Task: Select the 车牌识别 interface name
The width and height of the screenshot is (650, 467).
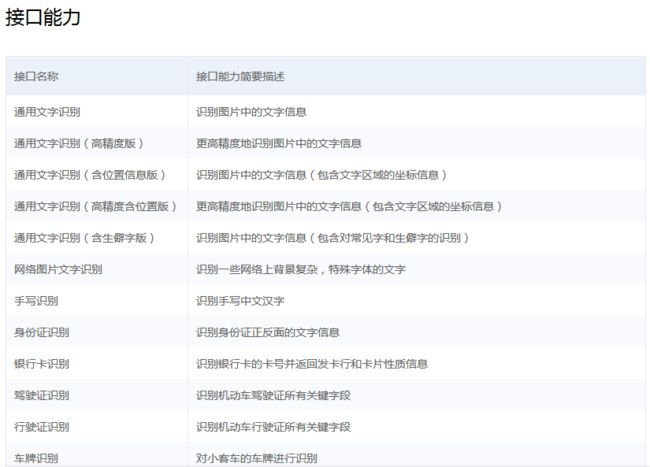Action: coord(36,457)
